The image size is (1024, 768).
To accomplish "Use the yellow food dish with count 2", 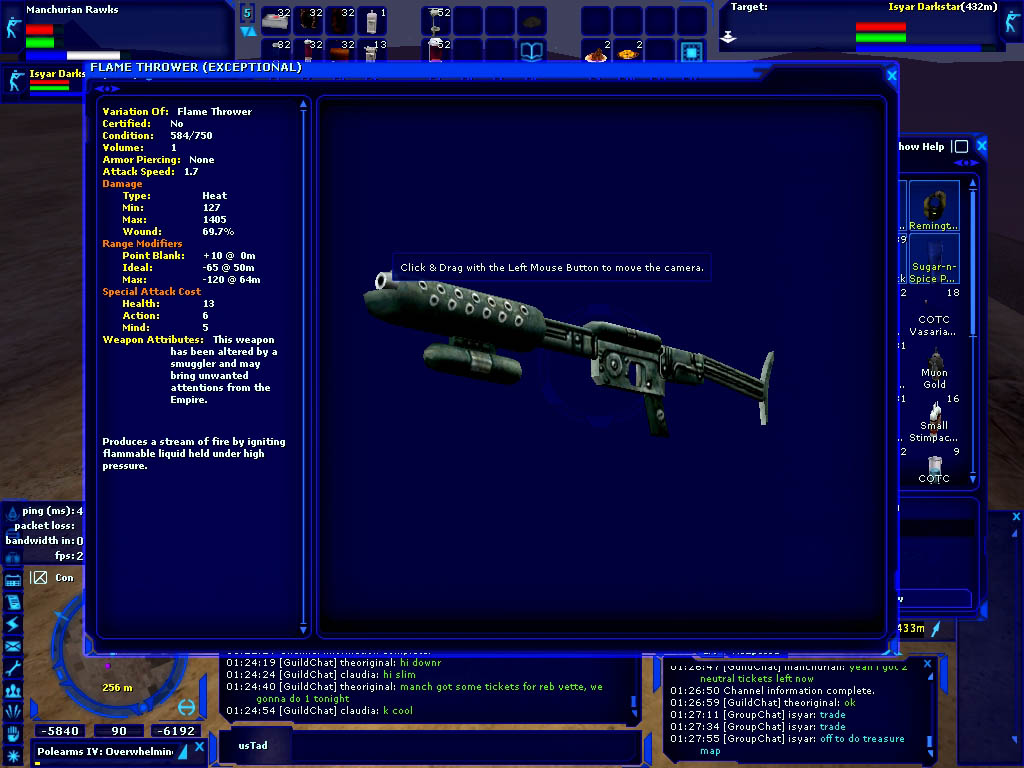I will (x=628, y=51).
